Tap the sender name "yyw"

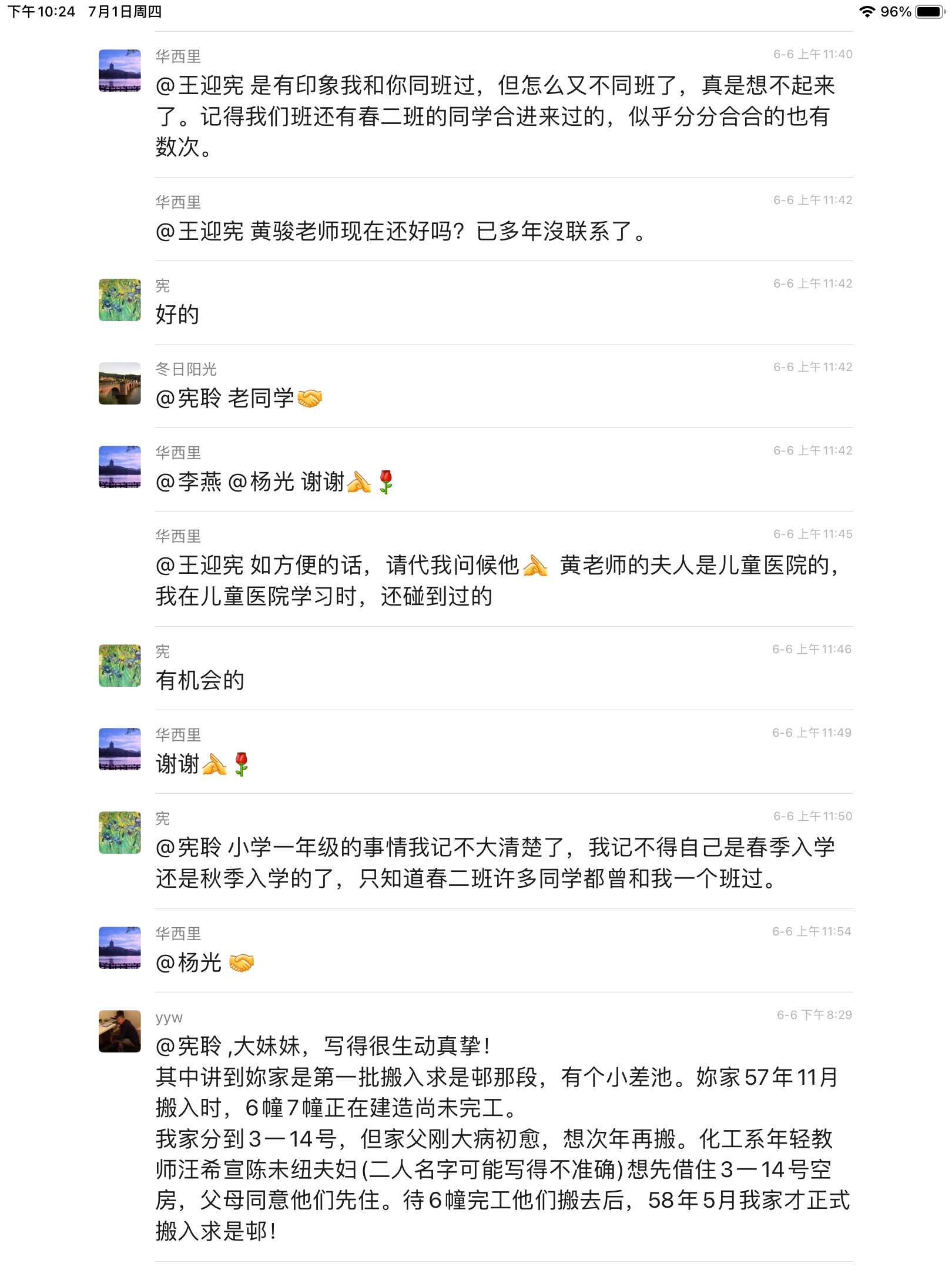pyautogui.click(x=169, y=1017)
